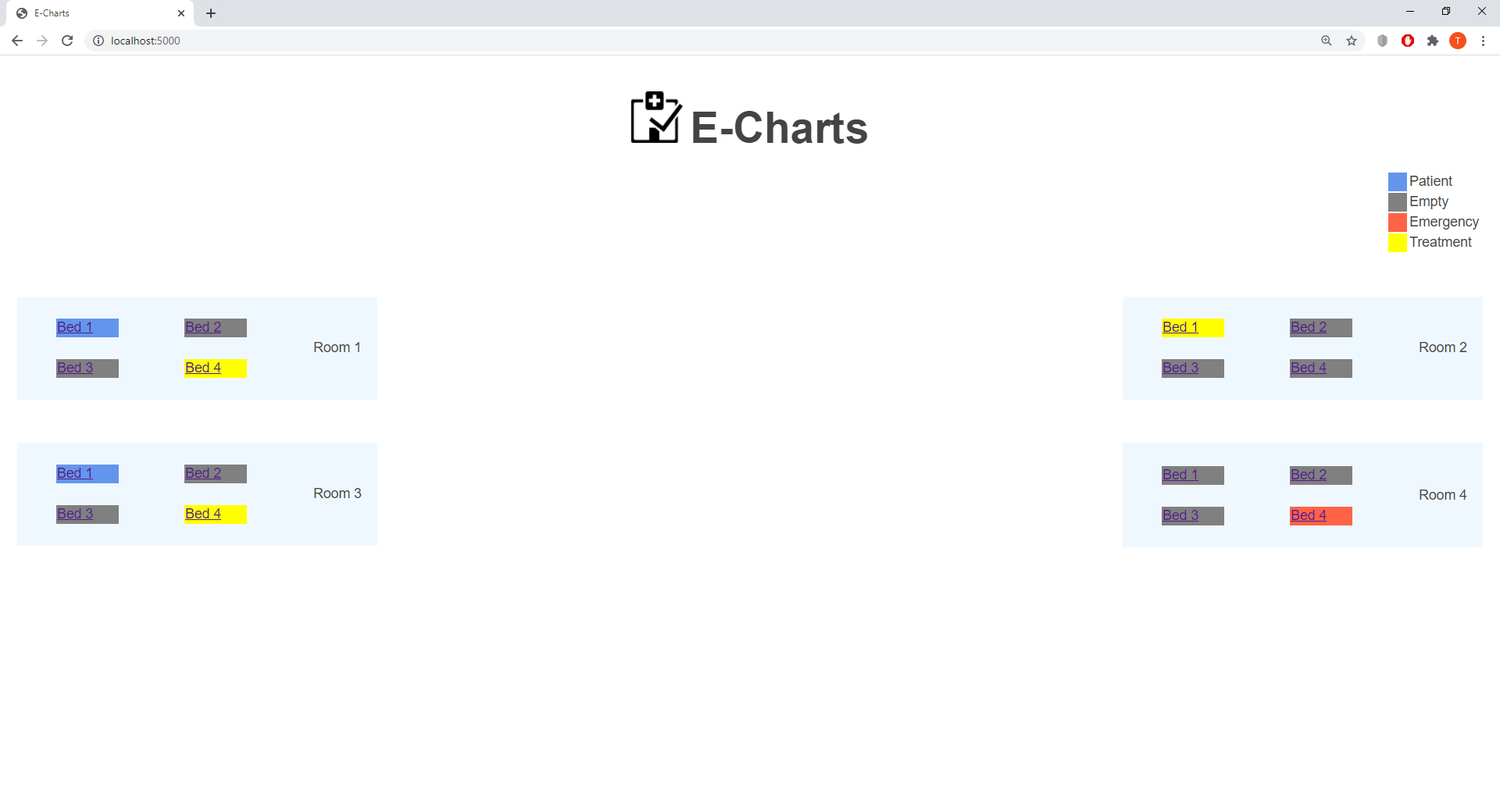
Task: Open Bed 1 in Room 1
Action: pyautogui.click(x=75, y=327)
